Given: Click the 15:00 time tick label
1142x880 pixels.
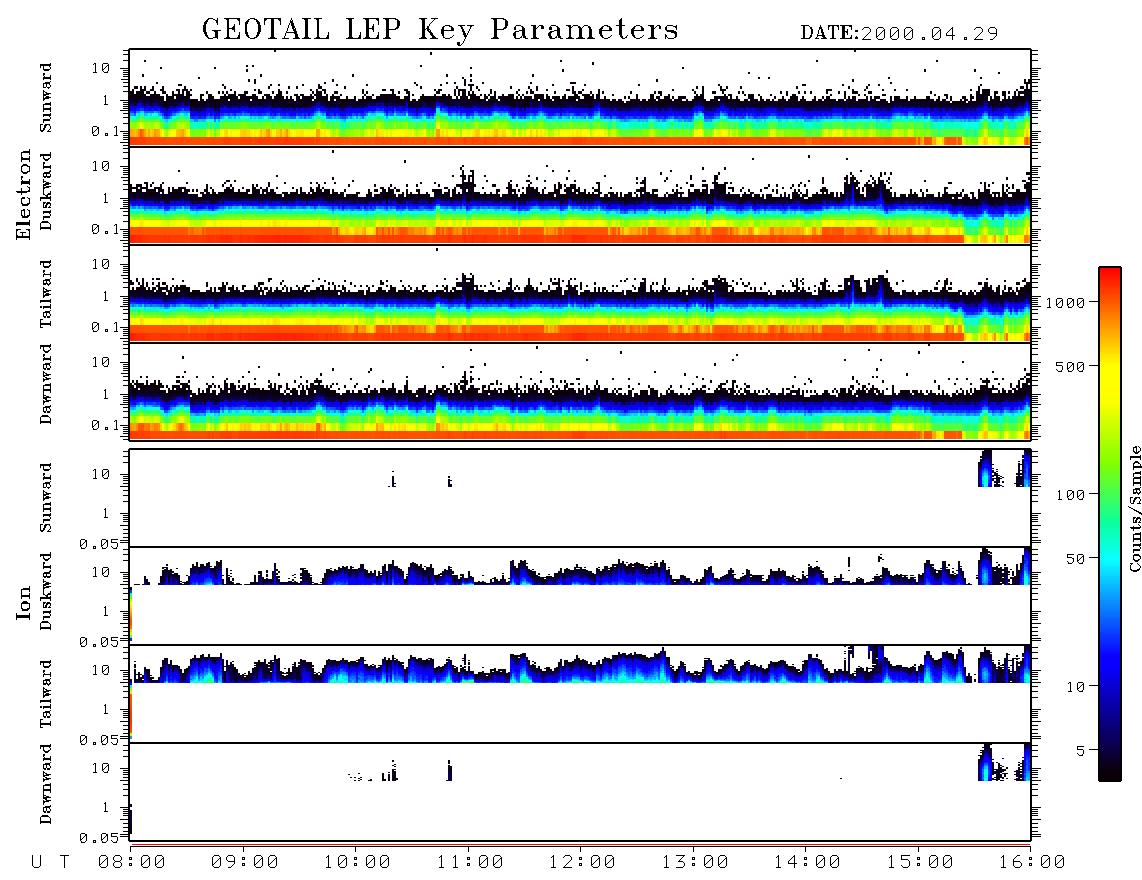Looking at the screenshot, I should 920,863.
